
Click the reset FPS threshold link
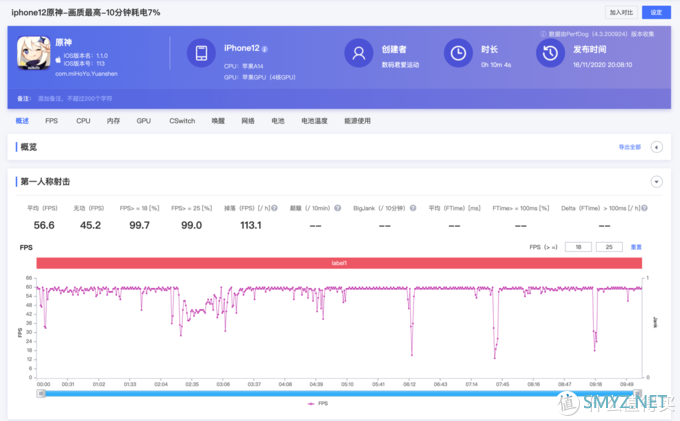click(x=636, y=247)
